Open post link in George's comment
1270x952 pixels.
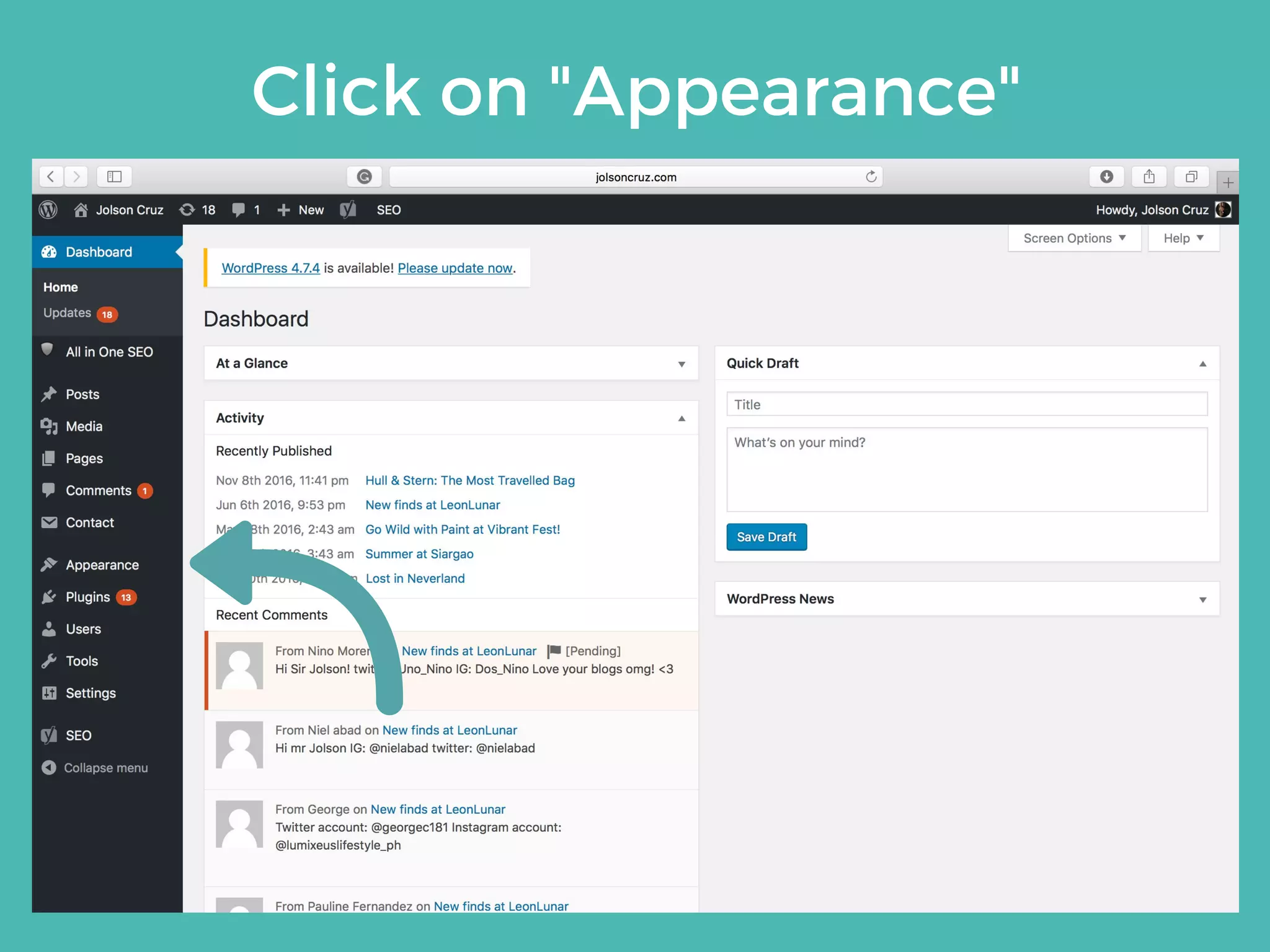438,809
